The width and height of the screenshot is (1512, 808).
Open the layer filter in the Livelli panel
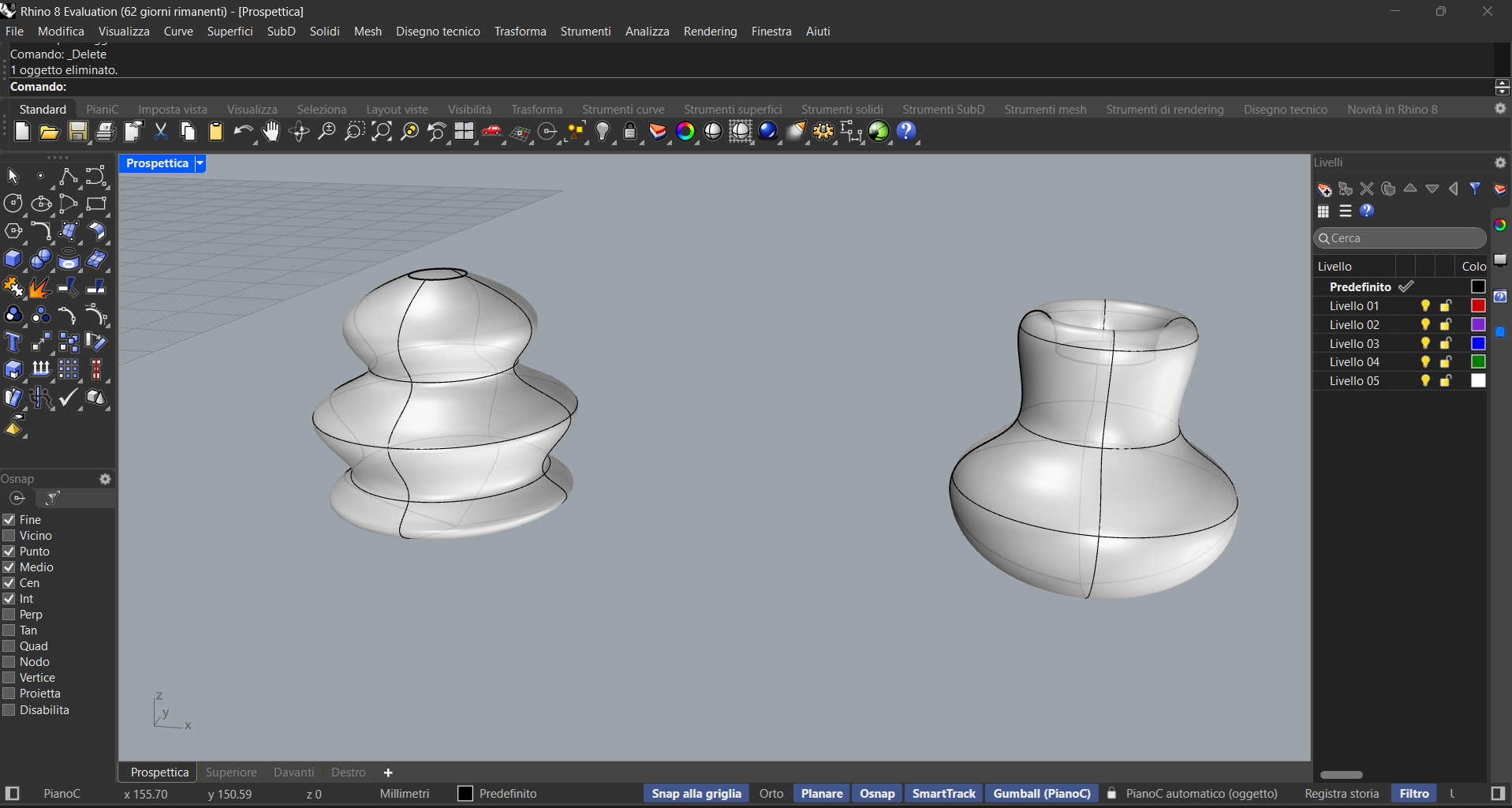1475,189
